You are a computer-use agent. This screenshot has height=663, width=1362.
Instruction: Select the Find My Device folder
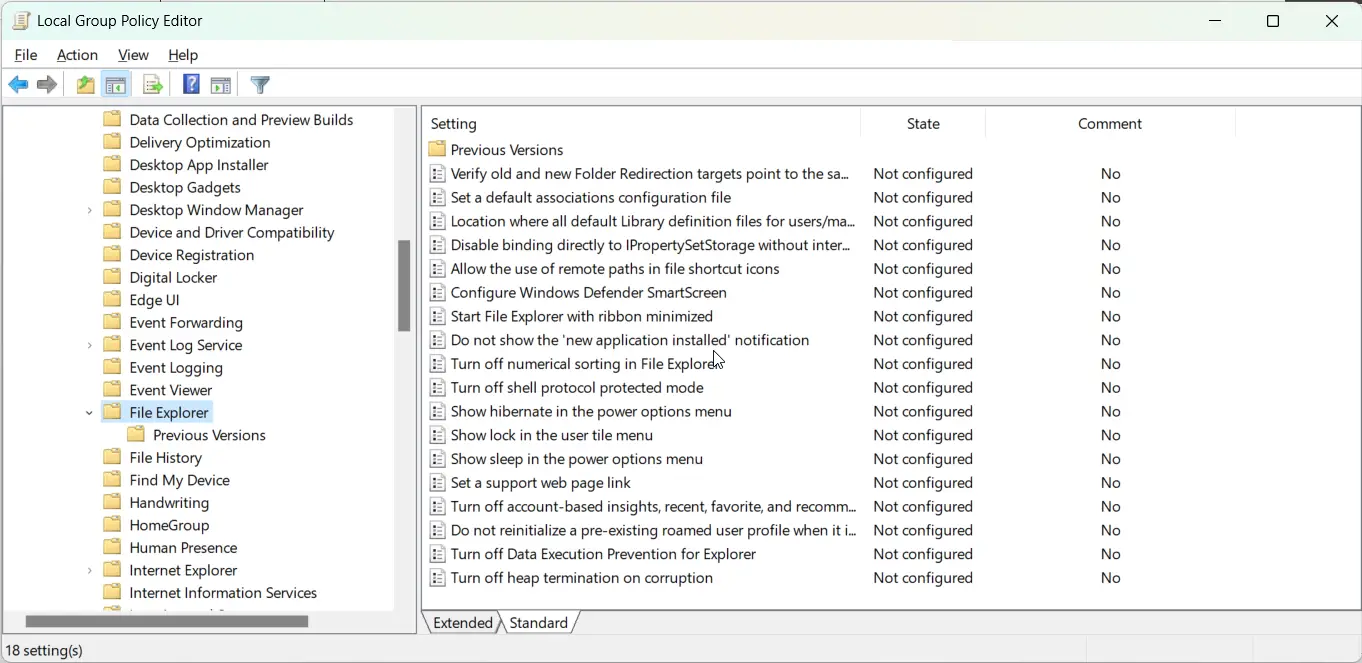pyautogui.click(x=180, y=480)
